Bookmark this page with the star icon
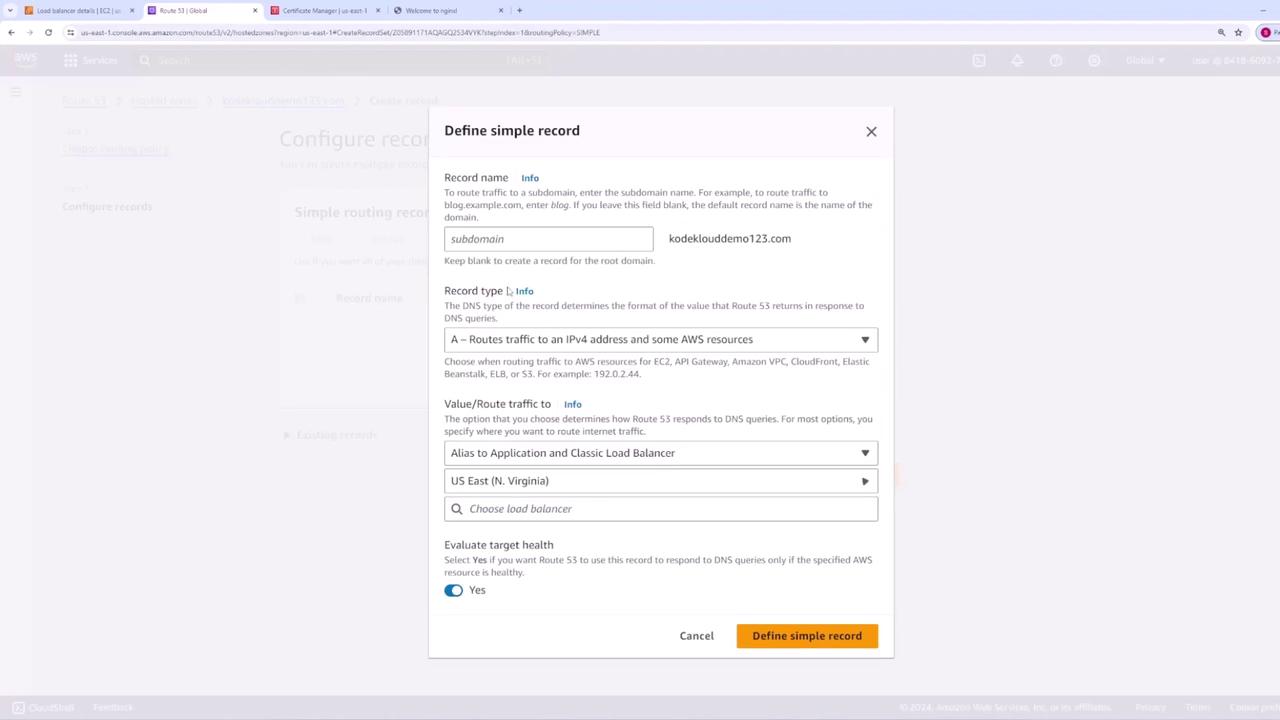The width and height of the screenshot is (1280, 720). pos(1238,32)
